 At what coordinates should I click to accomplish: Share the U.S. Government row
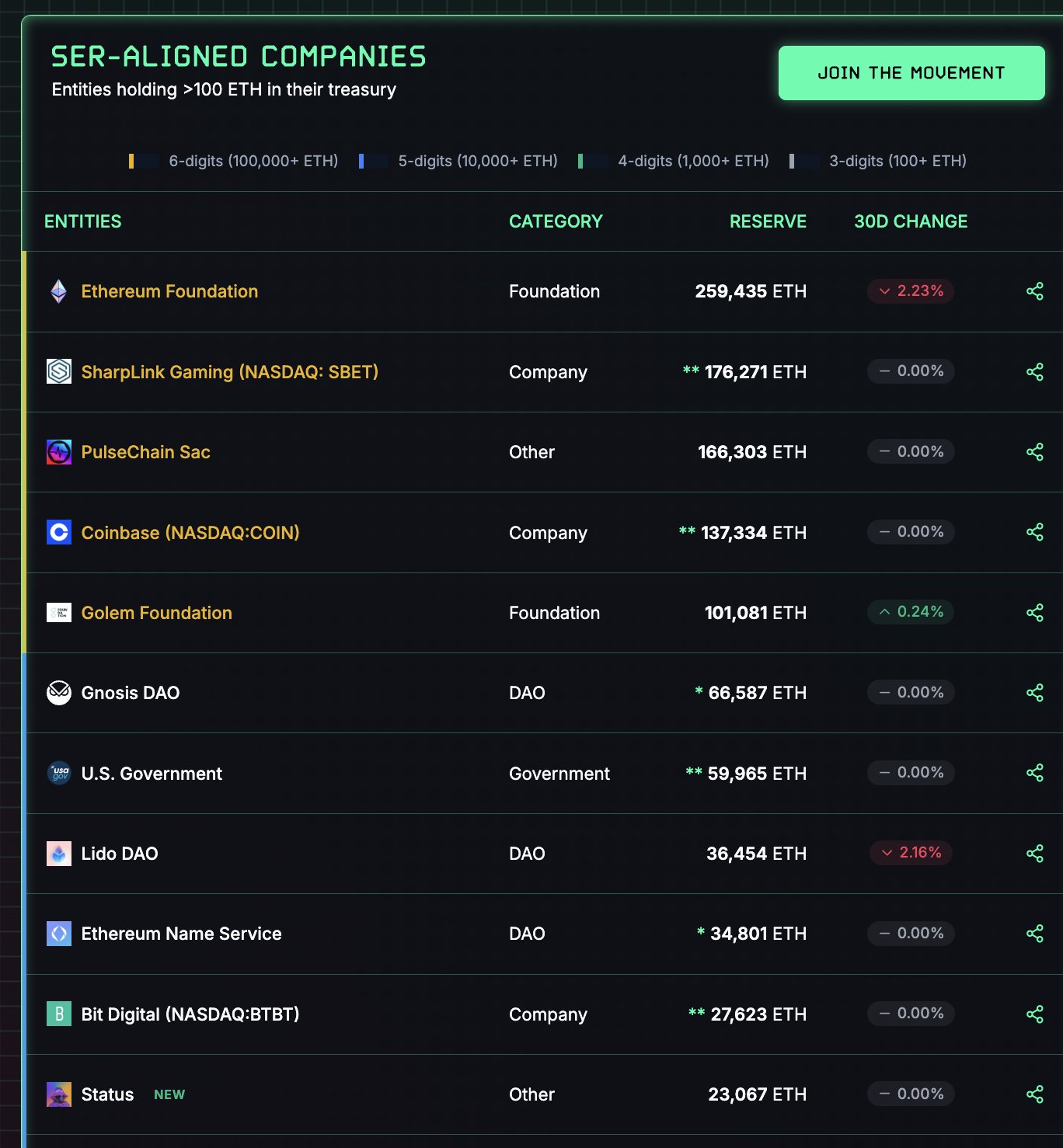point(1035,773)
